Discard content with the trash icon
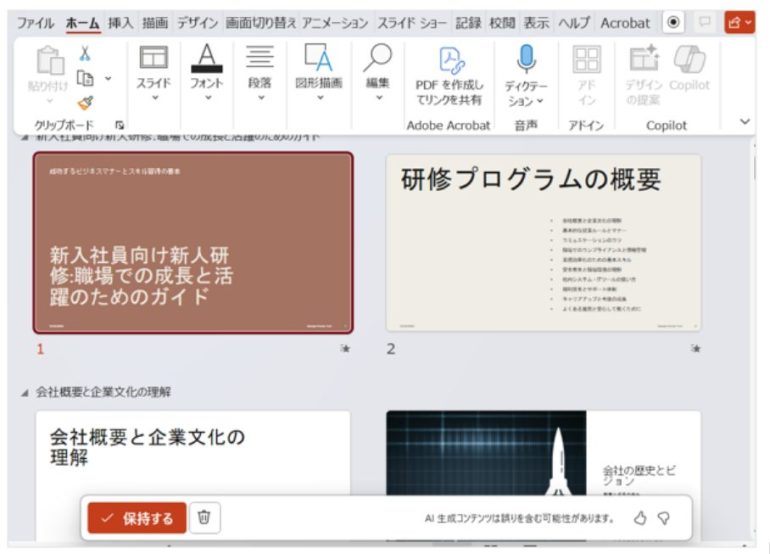 coord(204,518)
